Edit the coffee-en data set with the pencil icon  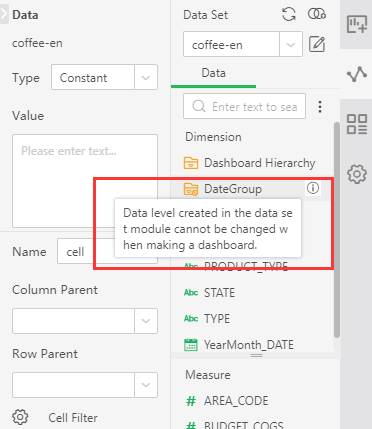317,44
